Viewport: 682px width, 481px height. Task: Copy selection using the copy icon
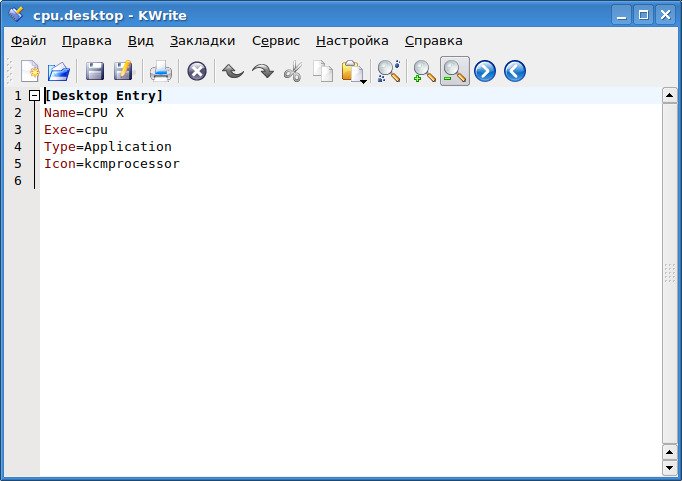coord(322,71)
